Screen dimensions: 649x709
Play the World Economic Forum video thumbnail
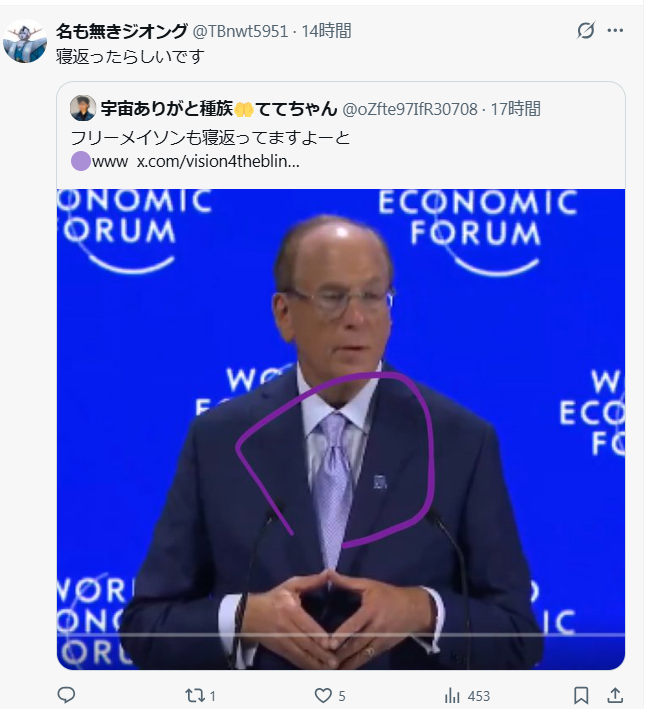pyautogui.click(x=341, y=429)
